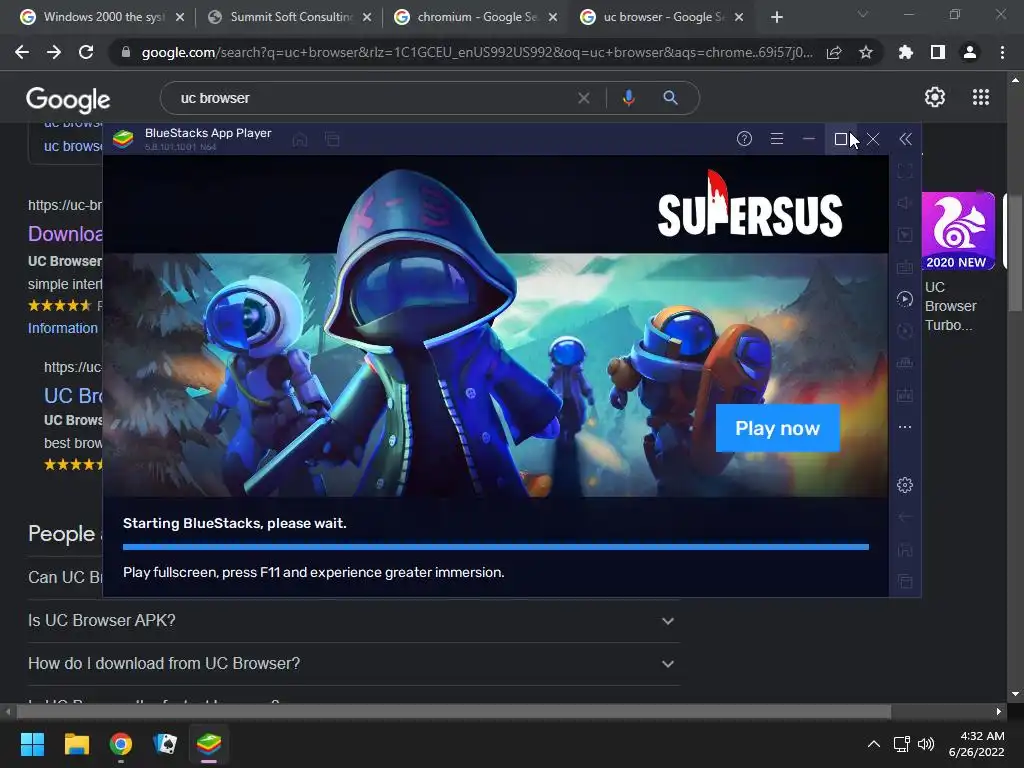Start Google voice search
Viewport: 1024px width, 768px height.
[628, 98]
